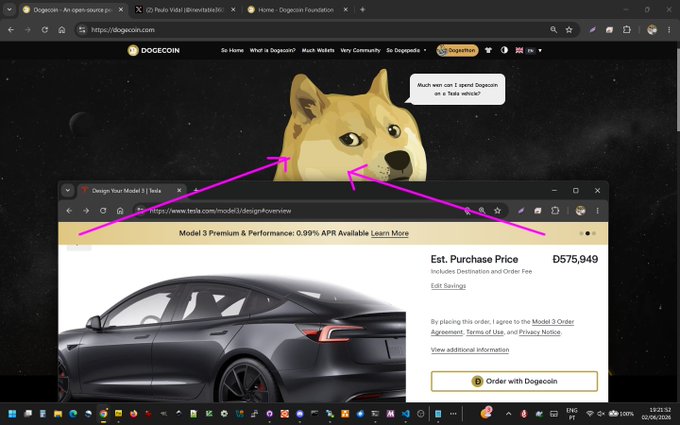Open extensions puzzle icon in Tesla window
The image size is (680, 425).
(x=555, y=211)
